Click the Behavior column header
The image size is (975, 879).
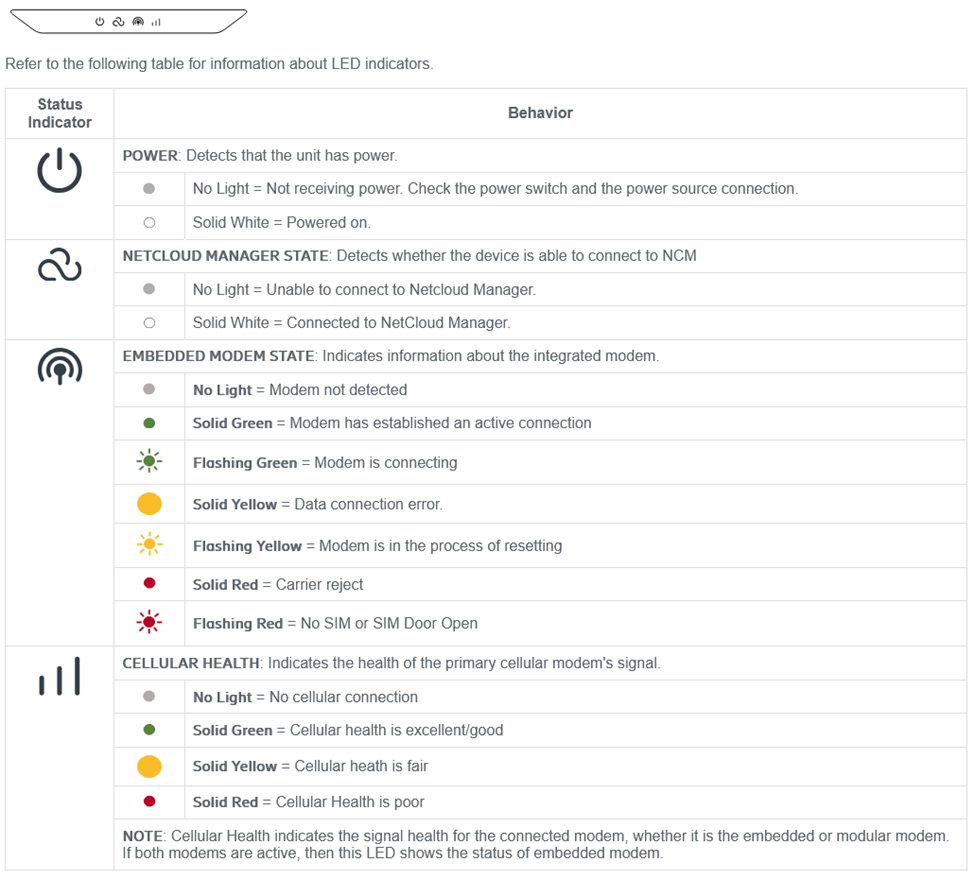(x=540, y=113)
